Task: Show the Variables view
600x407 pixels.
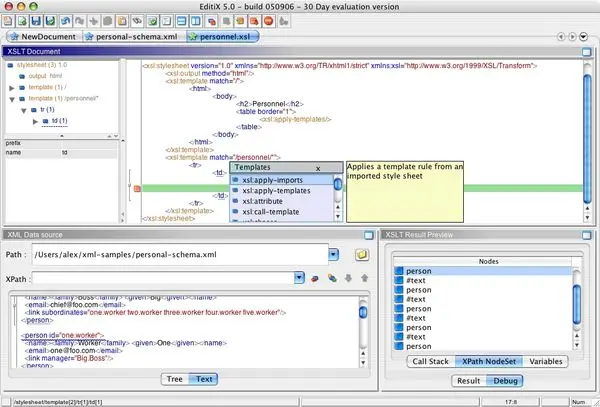Action: click(546, 361)
